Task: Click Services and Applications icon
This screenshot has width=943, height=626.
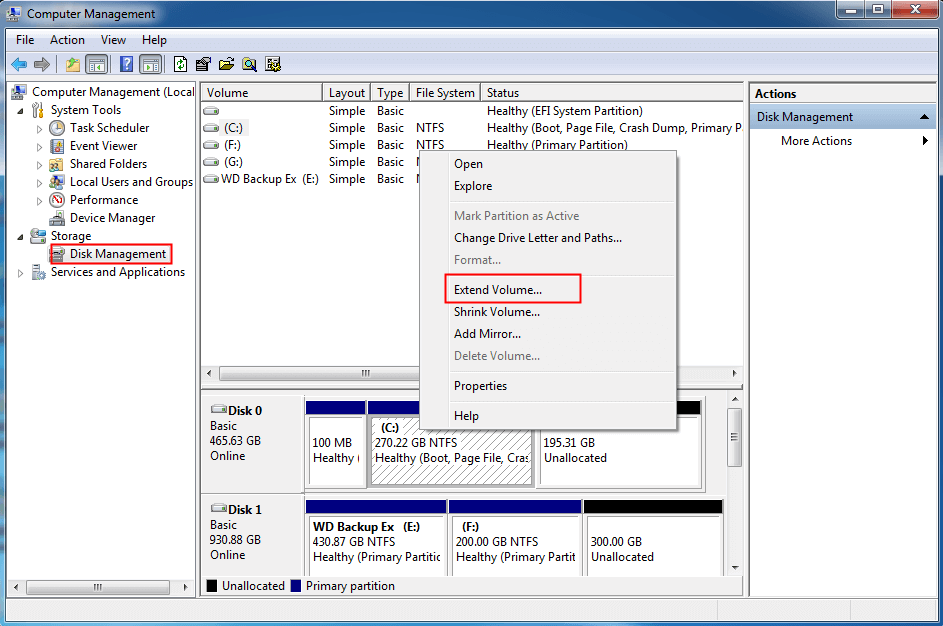Action: (x=38, y=272)
